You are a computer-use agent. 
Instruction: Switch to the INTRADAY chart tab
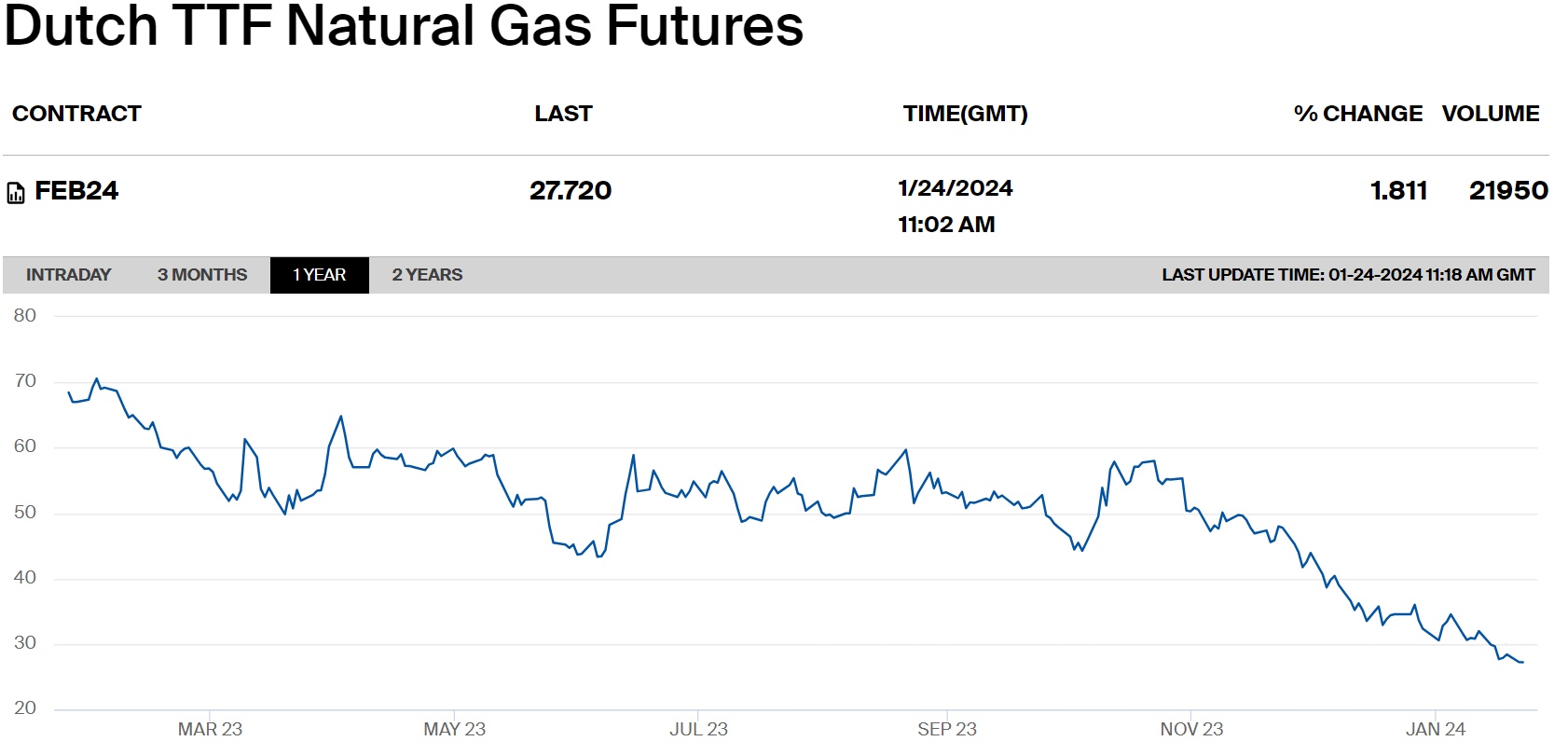(x=68, y=275)
